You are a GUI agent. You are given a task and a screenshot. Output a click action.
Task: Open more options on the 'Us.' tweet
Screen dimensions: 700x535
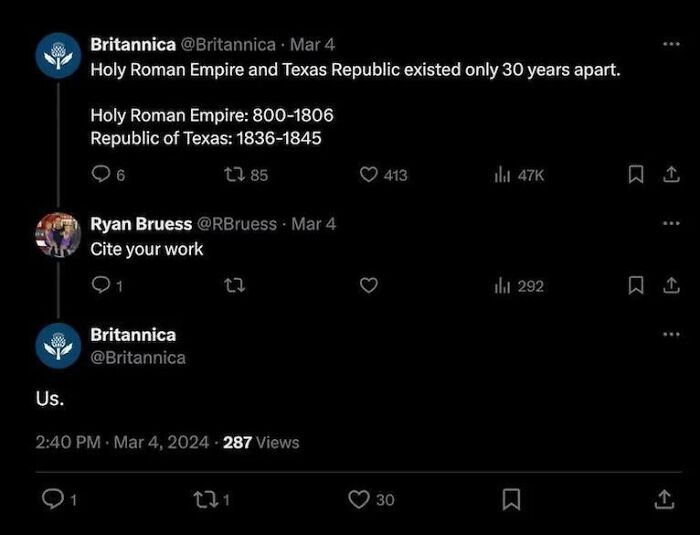(x=671, y=334)
